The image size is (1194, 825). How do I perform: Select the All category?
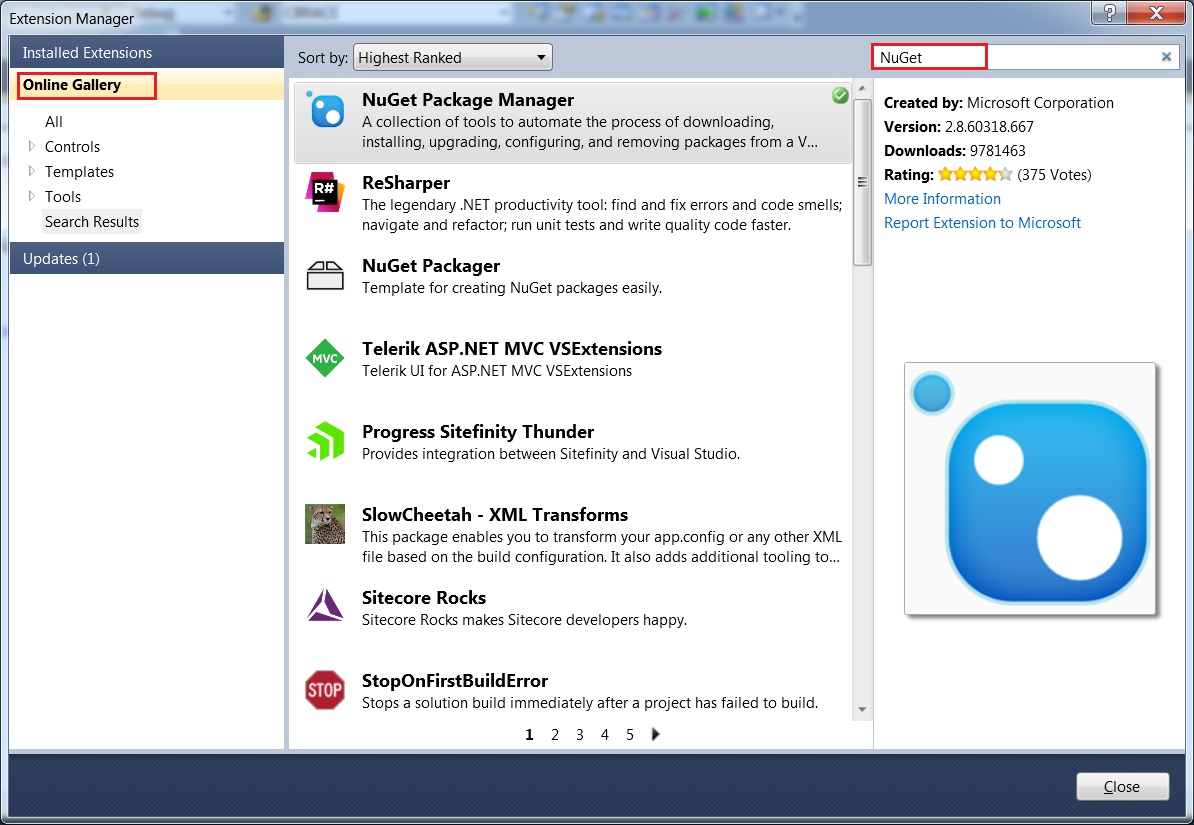pos(53,122)
